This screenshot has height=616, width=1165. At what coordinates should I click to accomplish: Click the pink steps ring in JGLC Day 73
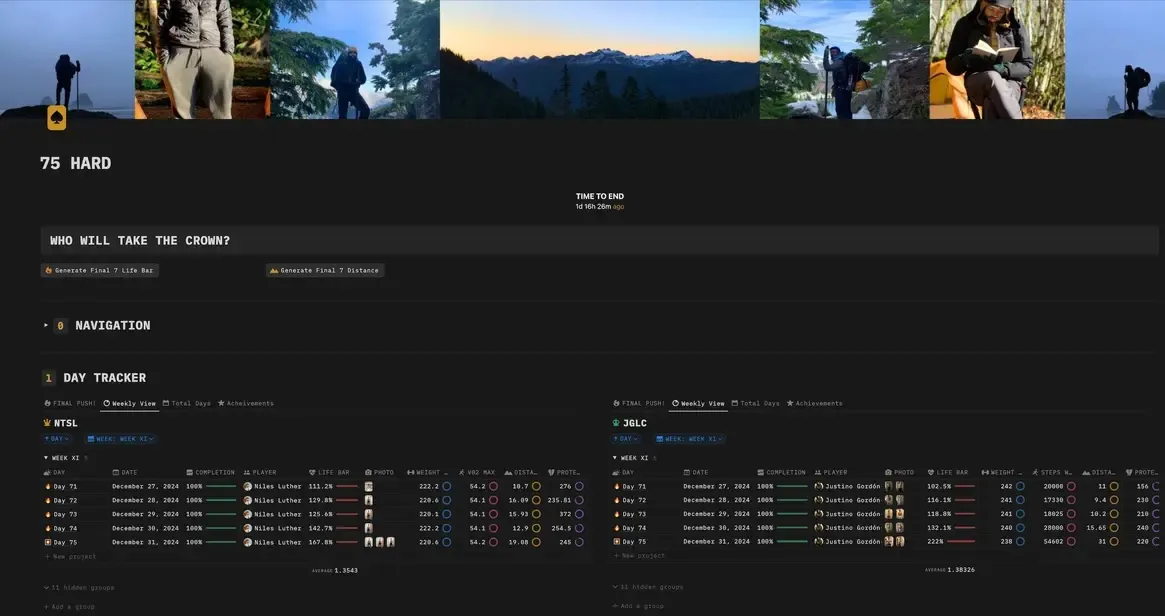pyautogui.click(x=1071, y=514)
